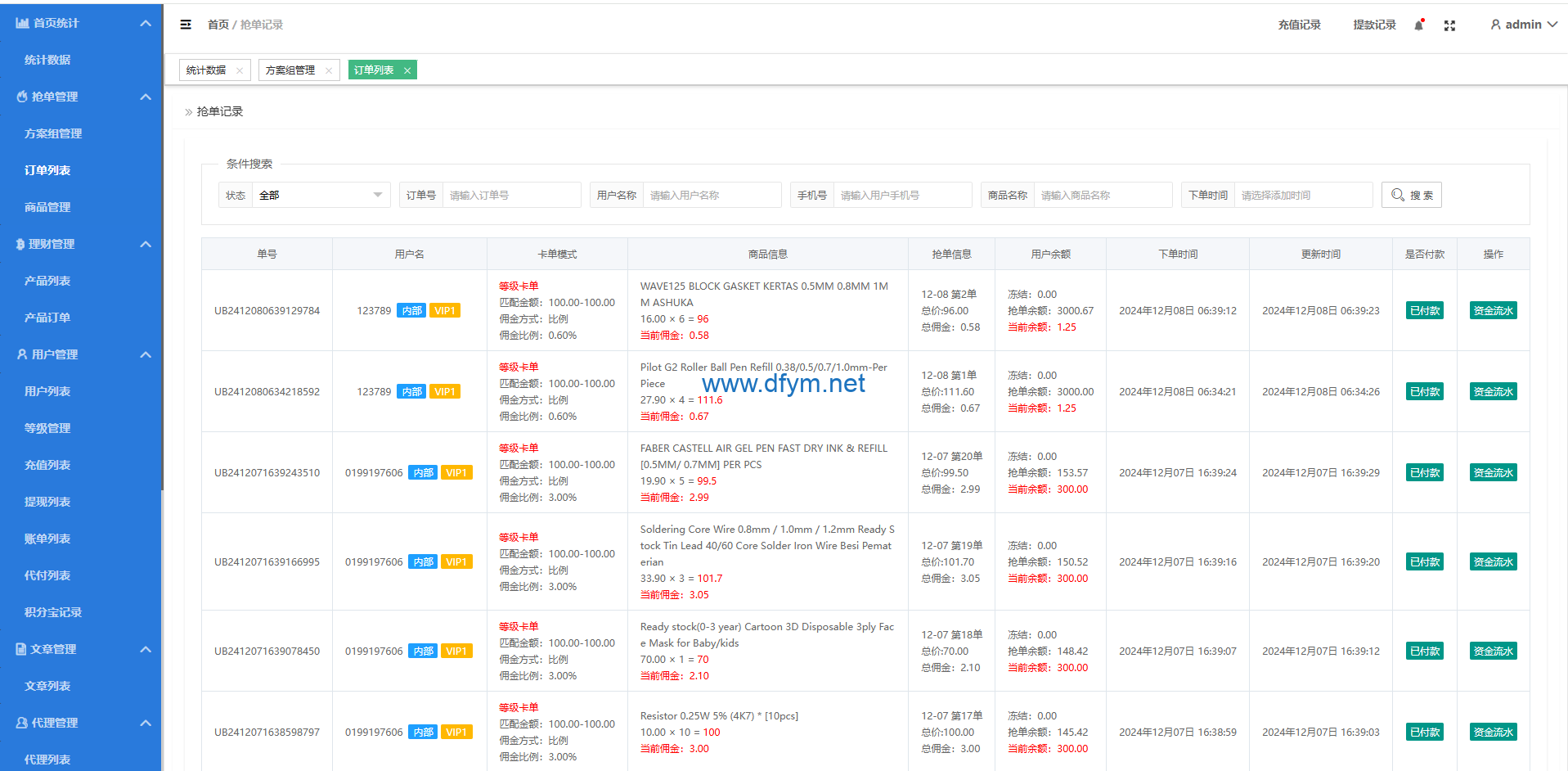Image resolution: width=1568 pixels, height=771 pixels.
Task: Click the 搜索 button
Action: pyautogui.click(x=1412, y=195)
